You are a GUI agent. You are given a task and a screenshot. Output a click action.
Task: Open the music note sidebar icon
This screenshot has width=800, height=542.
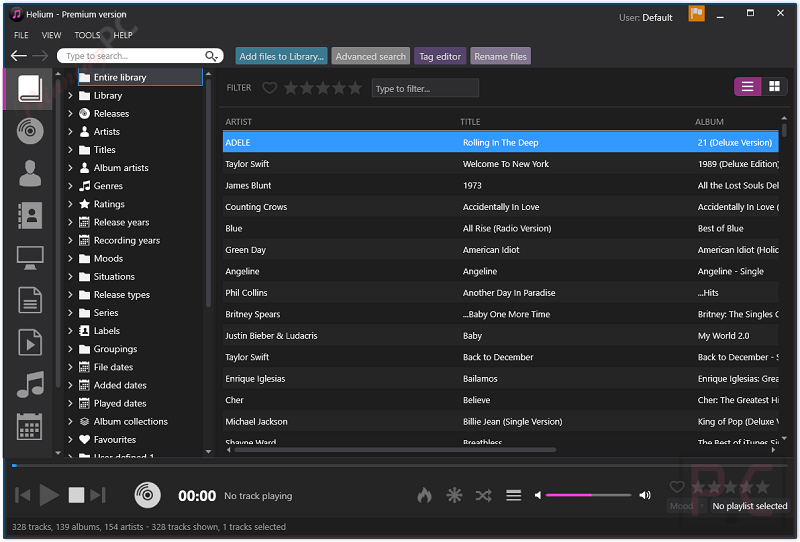coord(30,384)
